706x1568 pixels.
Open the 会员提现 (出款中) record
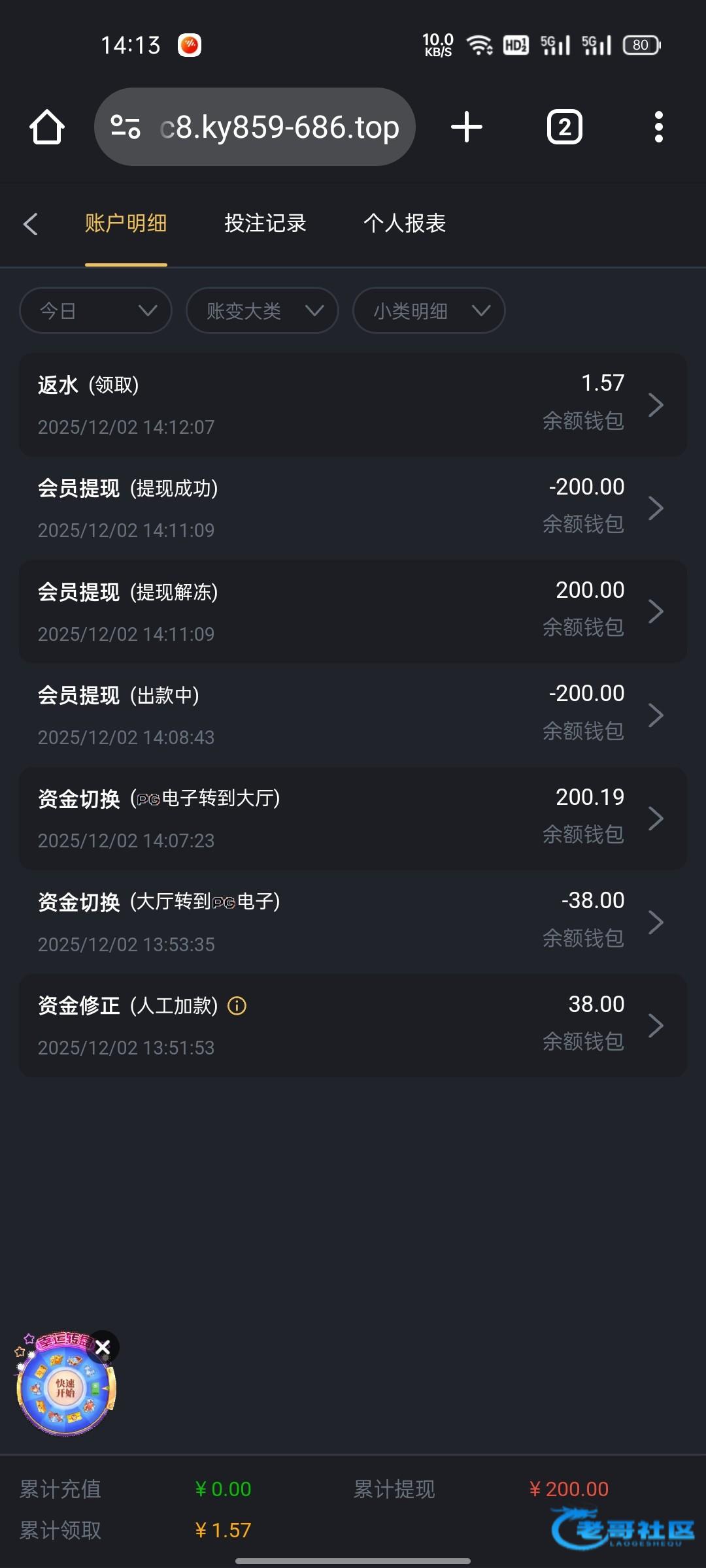click(353, 715)
